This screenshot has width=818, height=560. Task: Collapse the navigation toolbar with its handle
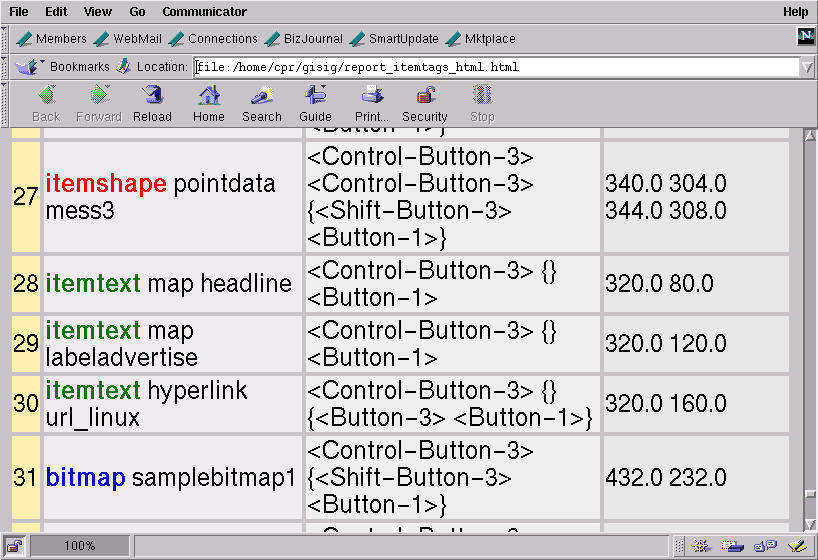[4, 104]
